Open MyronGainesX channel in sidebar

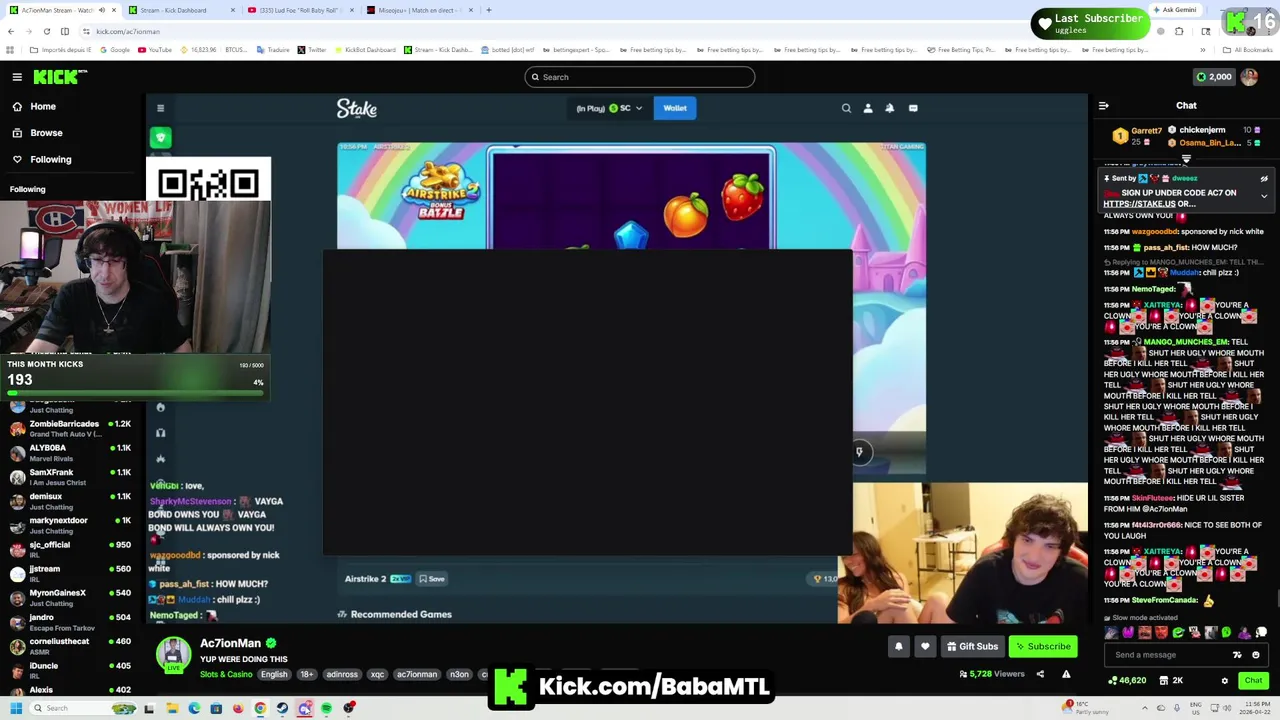click(x=72, y=597)
